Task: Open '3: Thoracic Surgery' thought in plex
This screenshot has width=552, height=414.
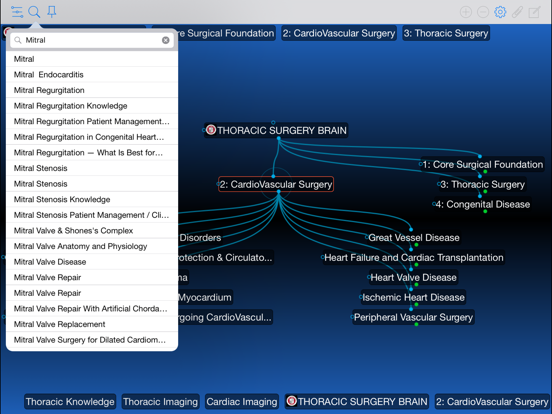Action: (483, 184)
